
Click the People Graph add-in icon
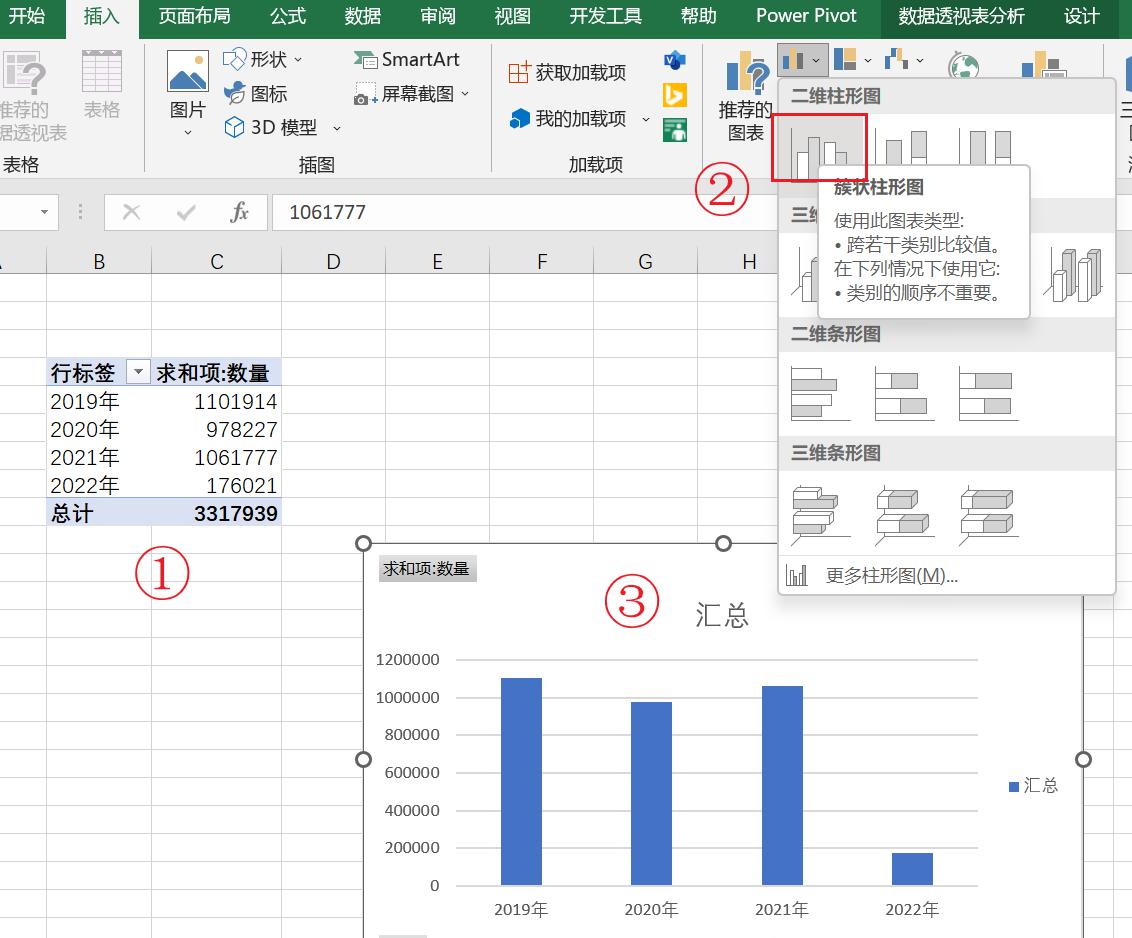pyautogui.click(x=675, y=131)
